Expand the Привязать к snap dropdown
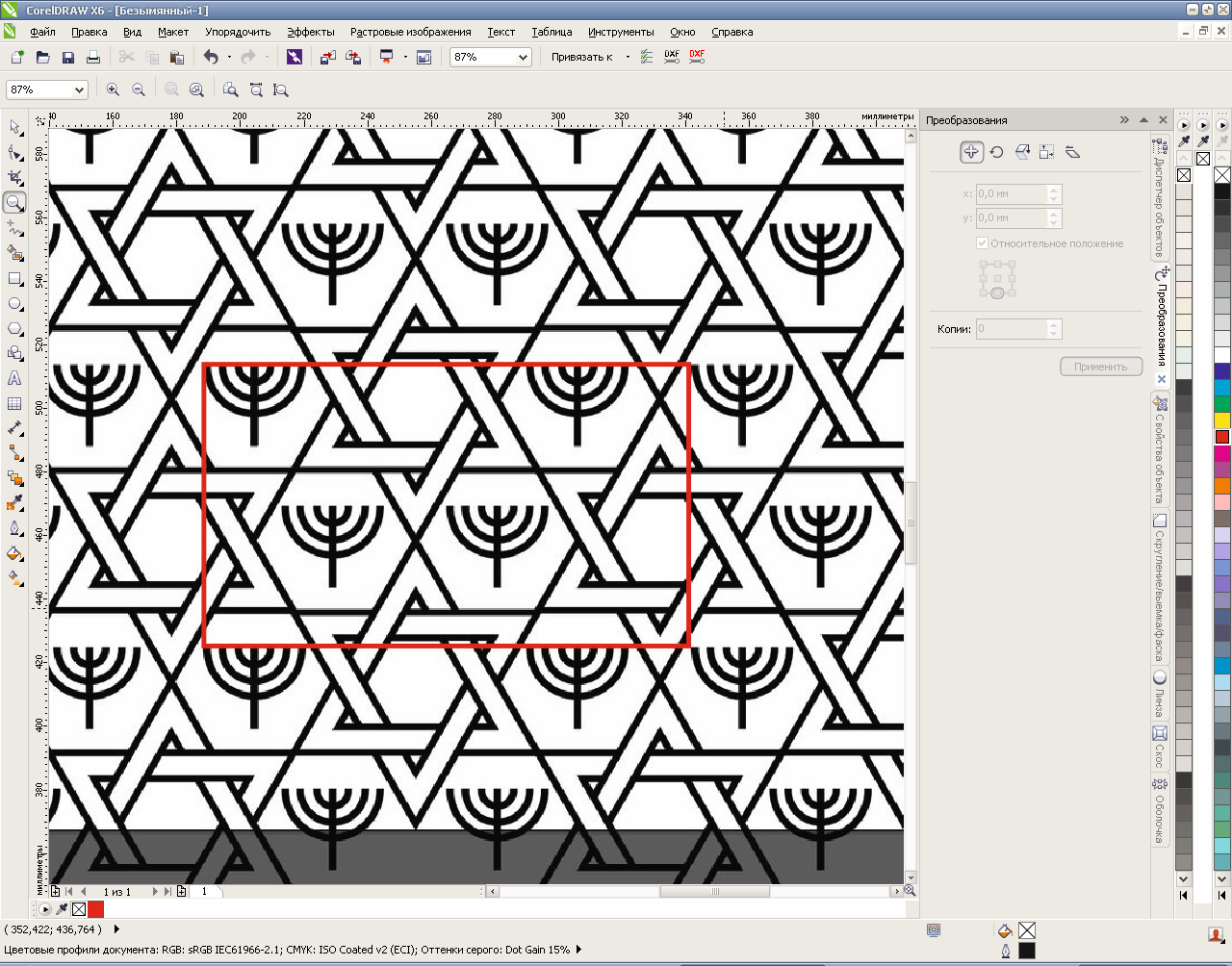This screenshot has height=966, width=1232. tap(628, 57)
